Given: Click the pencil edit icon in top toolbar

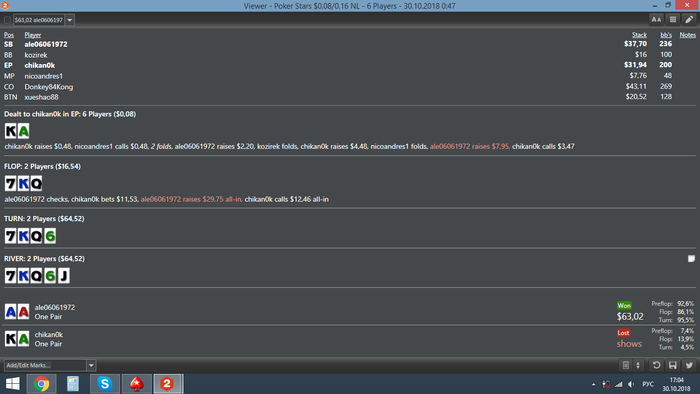Looking at the screenshot, I should point(689,20).
